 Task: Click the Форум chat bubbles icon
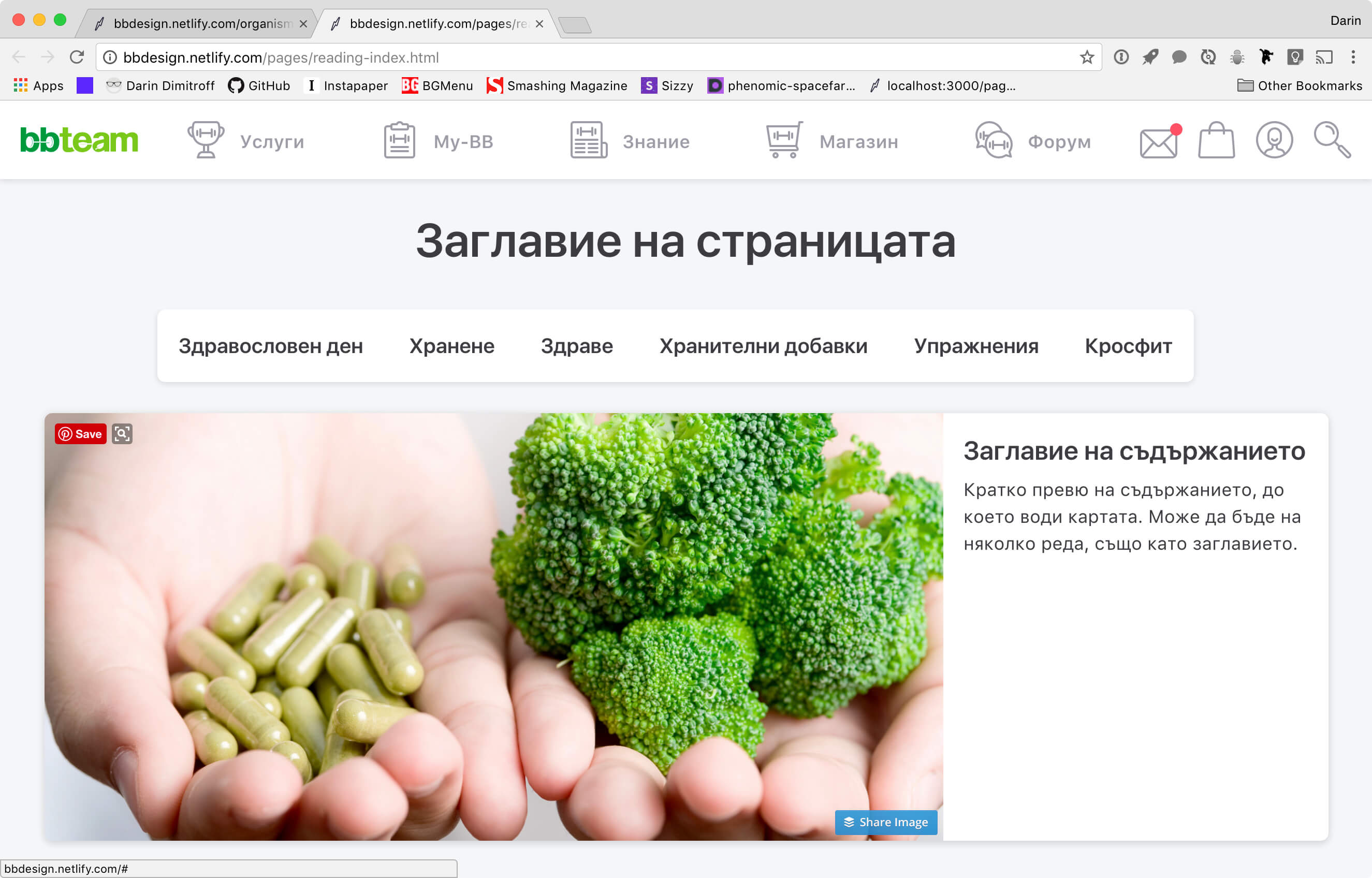click(994, 140)
